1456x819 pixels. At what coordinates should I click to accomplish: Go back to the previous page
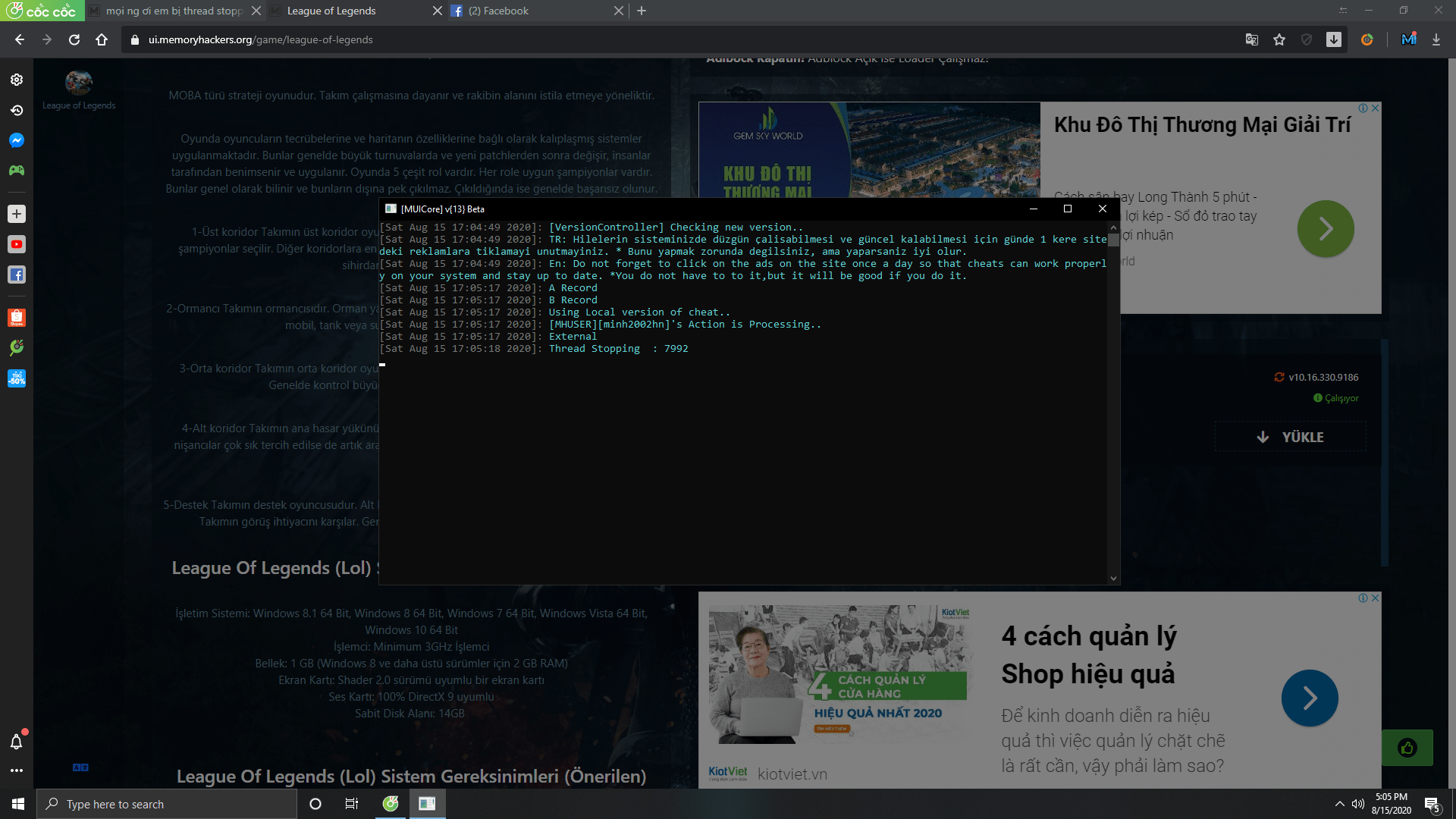(x=20, y=39)
